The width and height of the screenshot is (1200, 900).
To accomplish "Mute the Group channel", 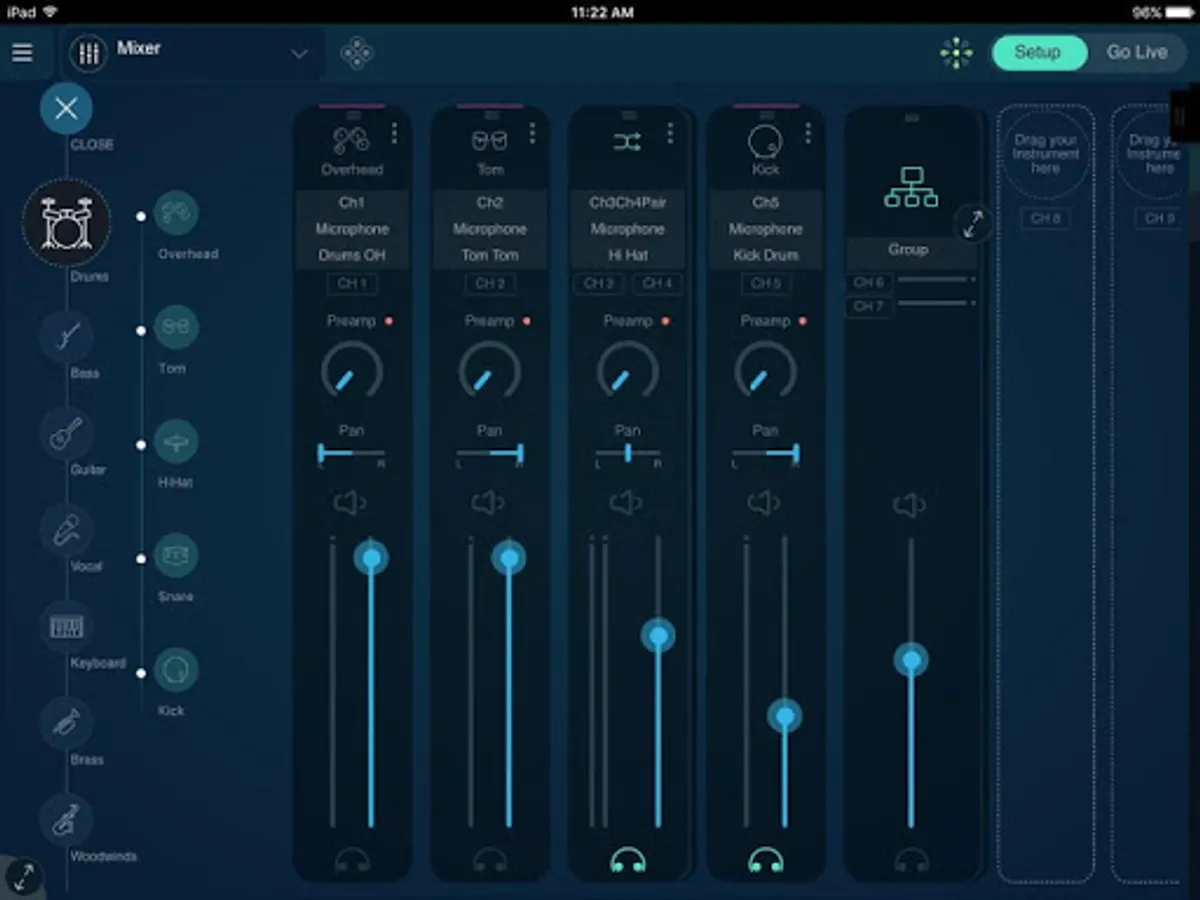I will tap(910, 505).
